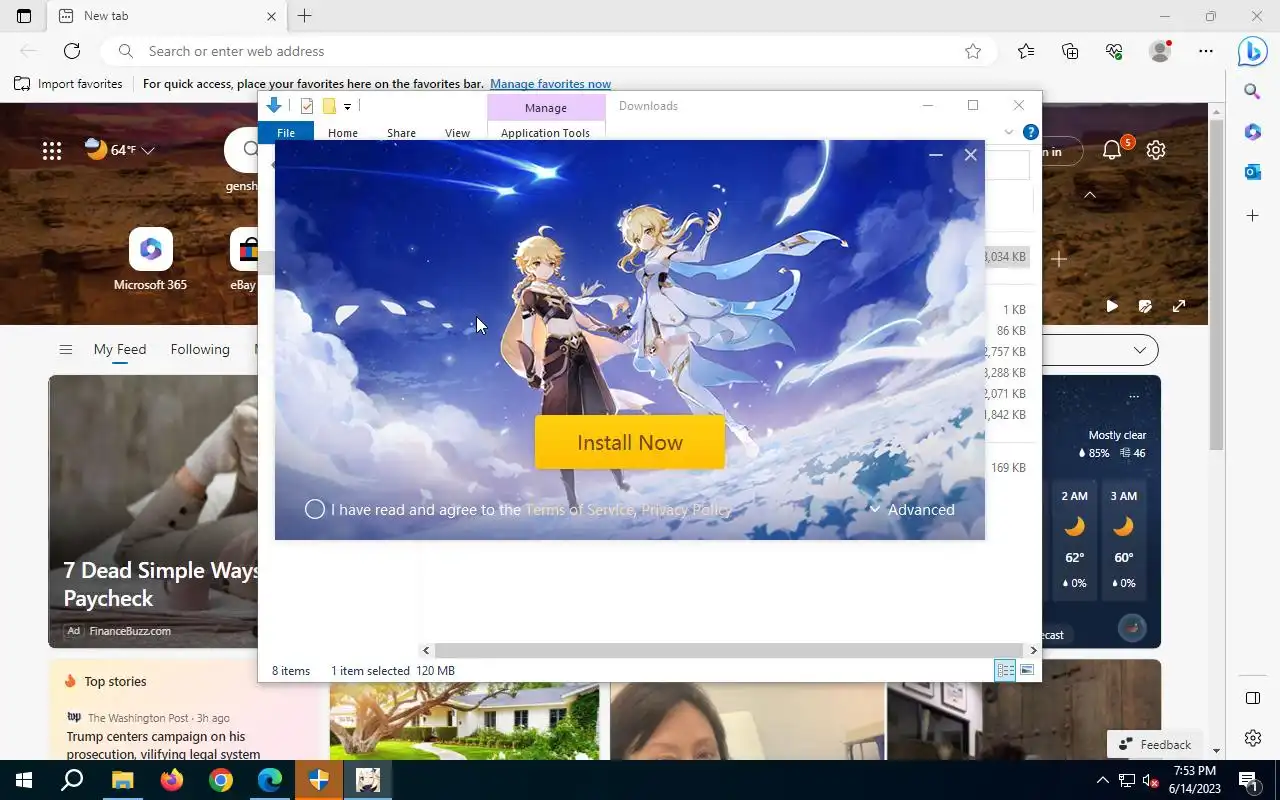Open the Home ribbon tab in Explorer
Viewport: 1280px width, 800px height.
point(343,133)
